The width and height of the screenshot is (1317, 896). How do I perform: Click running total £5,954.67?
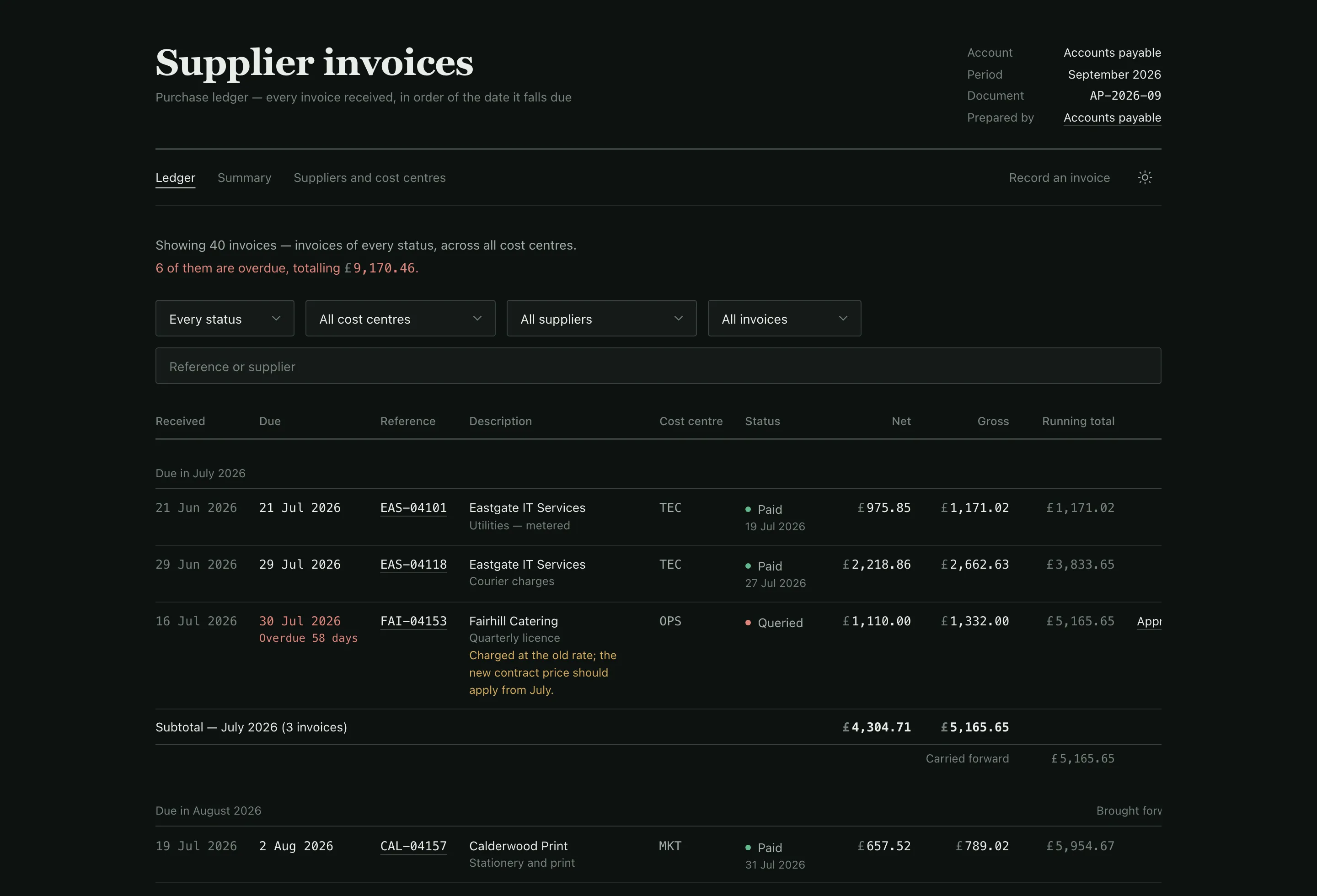(1080, 846)
